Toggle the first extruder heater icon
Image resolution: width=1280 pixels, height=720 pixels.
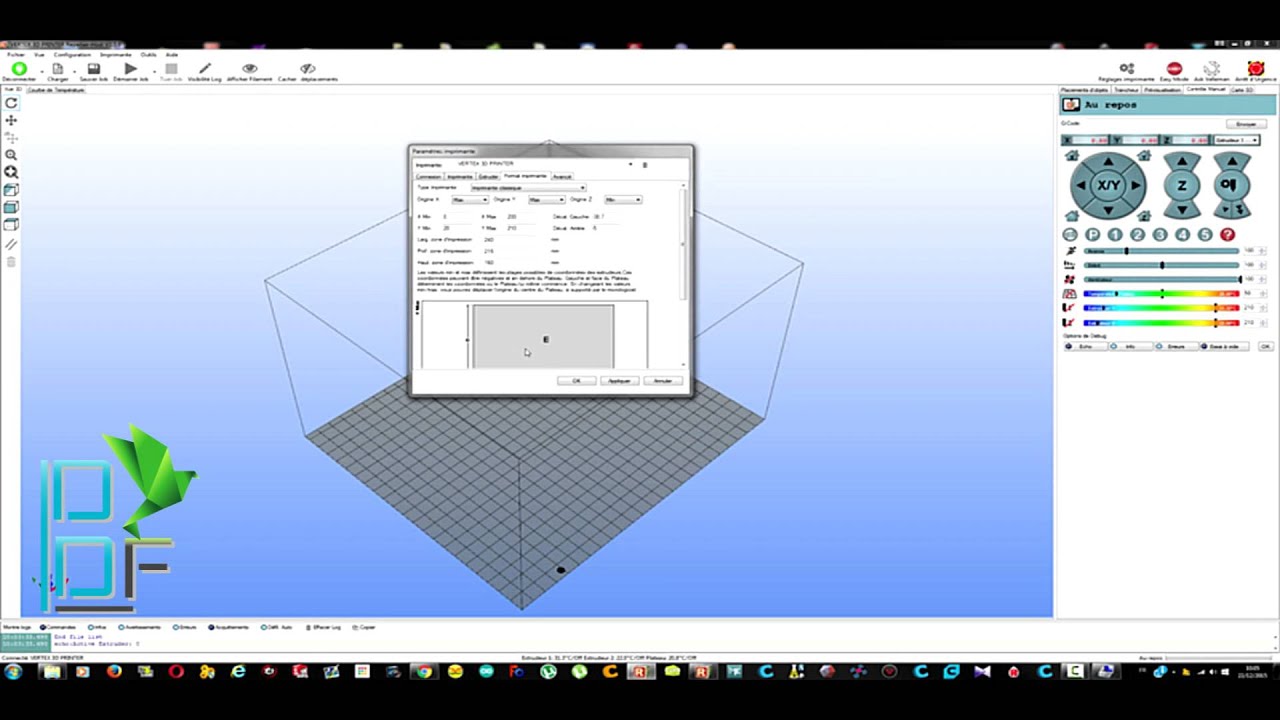click(x=1069, y=308)
